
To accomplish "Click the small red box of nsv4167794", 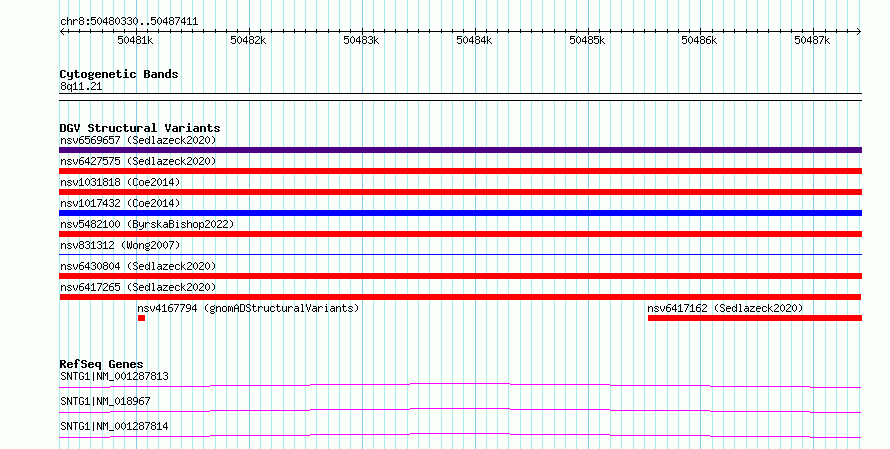I will coord(141,318).
